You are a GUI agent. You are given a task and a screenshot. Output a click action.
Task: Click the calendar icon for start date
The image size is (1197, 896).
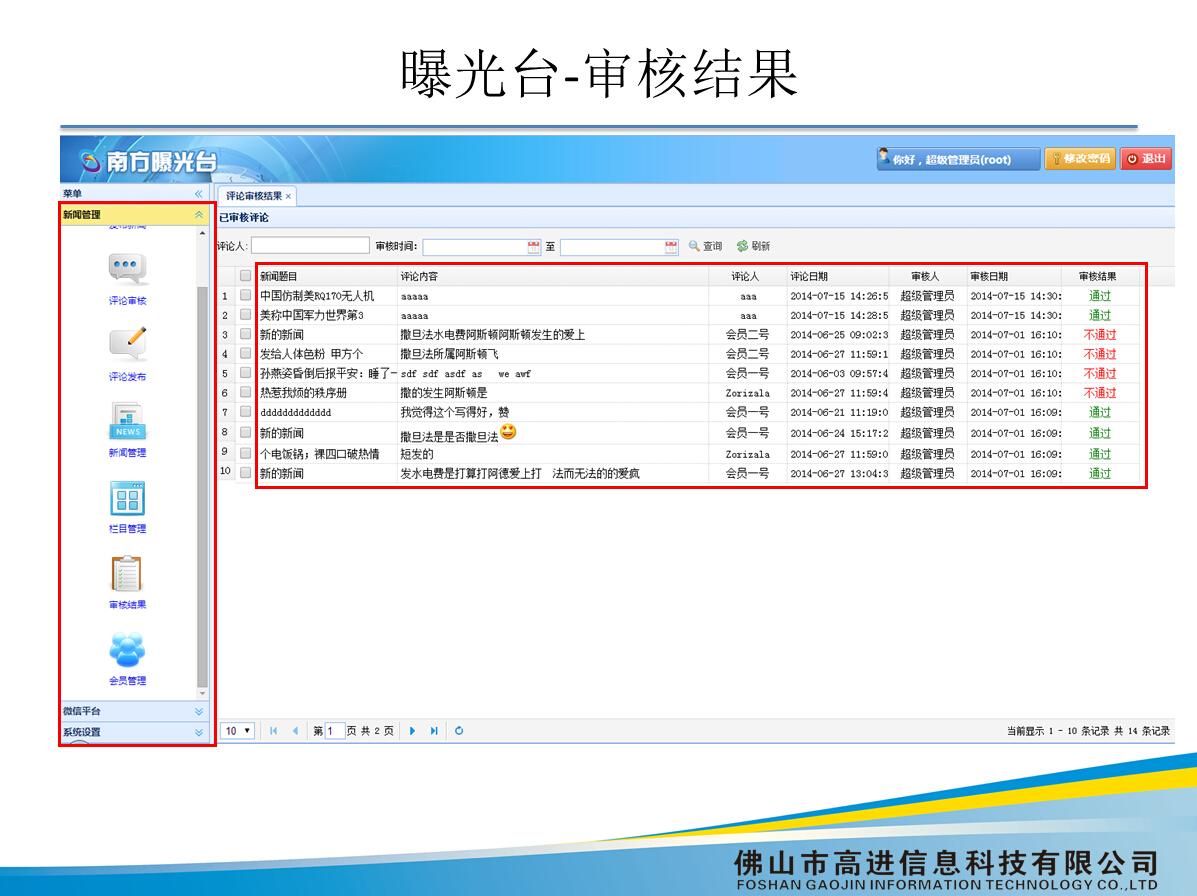(x=534, y=246)
